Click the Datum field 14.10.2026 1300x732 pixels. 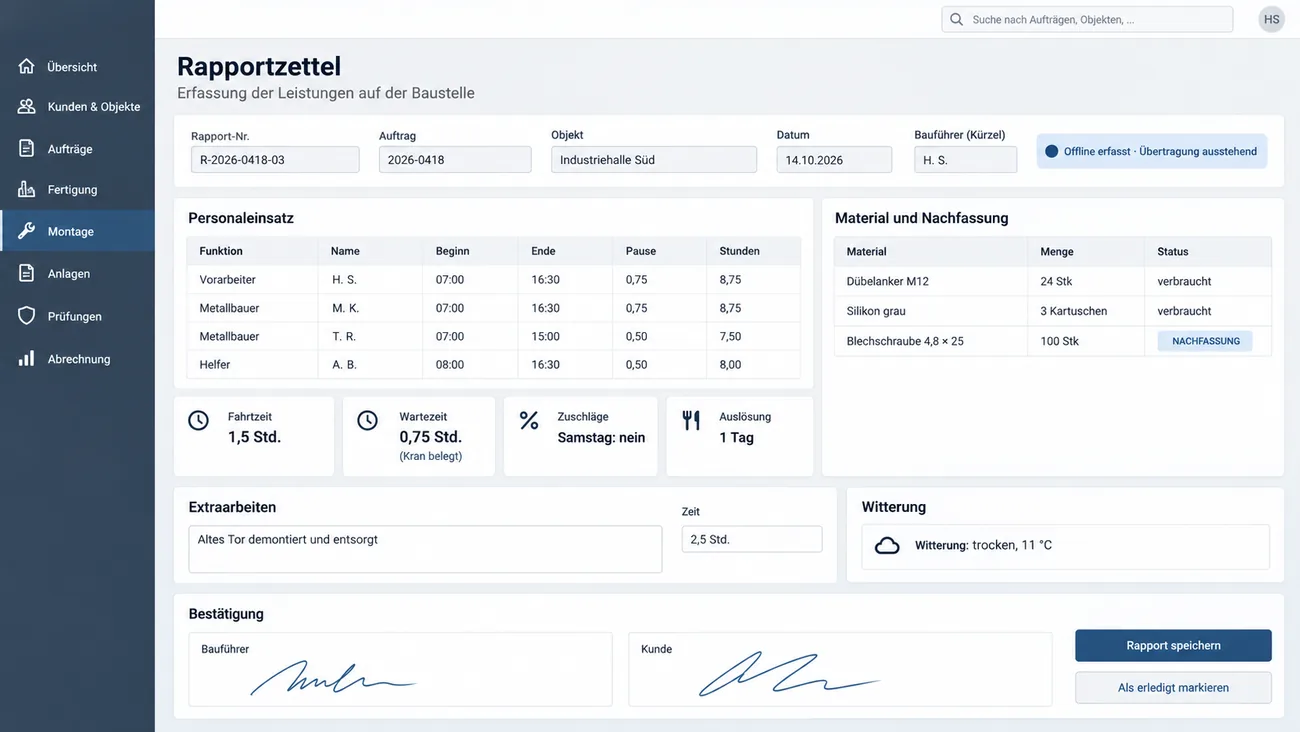[834, 160]
